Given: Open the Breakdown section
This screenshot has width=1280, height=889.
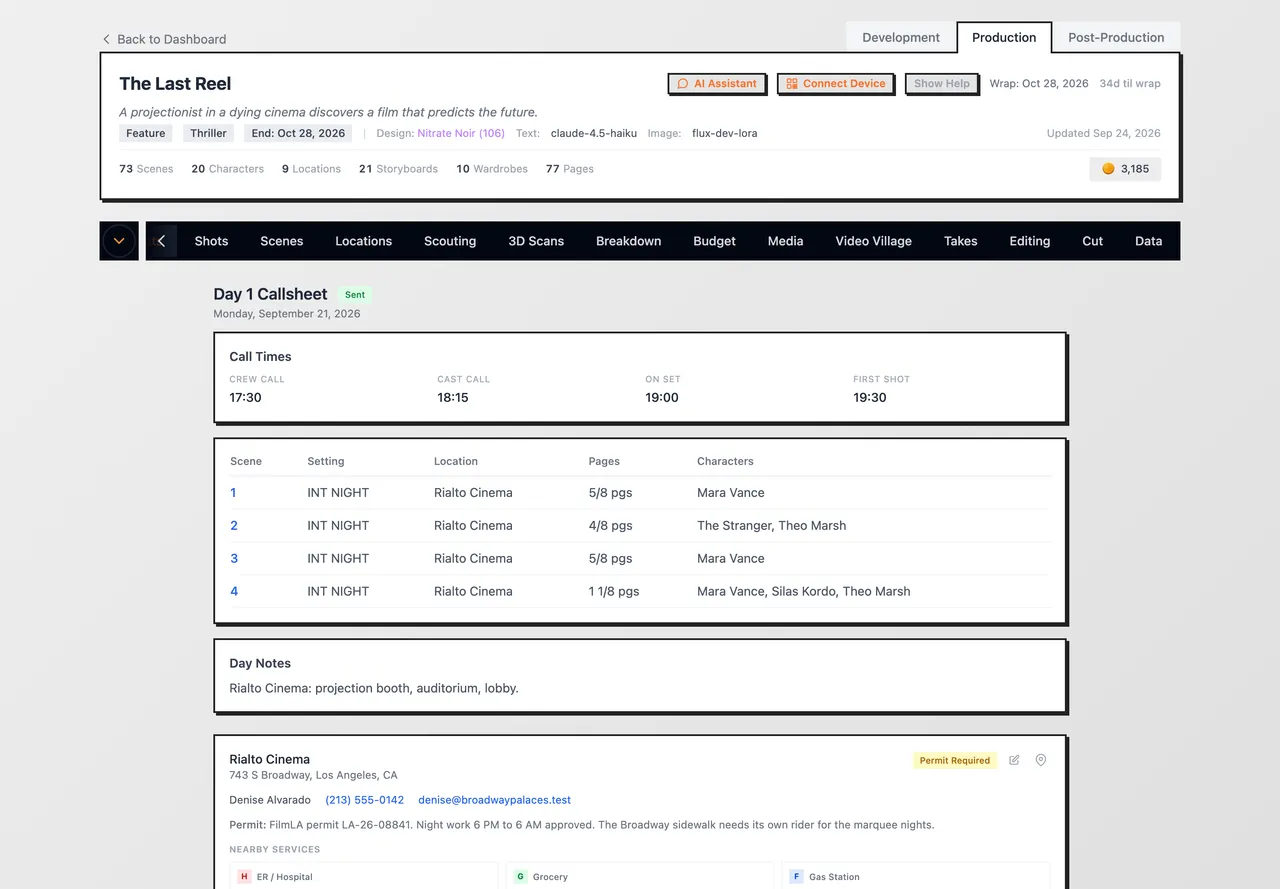Looking at the screenshot, I should tap(629, 241).
